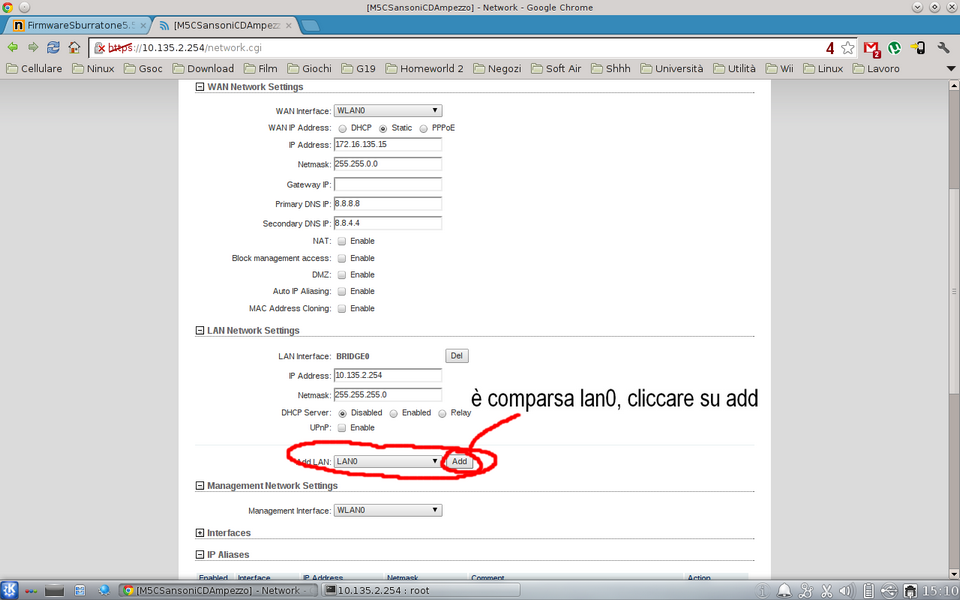Viewport: 960px width, 600px height.
Task: Open the Add LAN dropdown showing LAN0
Action: point(388,461)
